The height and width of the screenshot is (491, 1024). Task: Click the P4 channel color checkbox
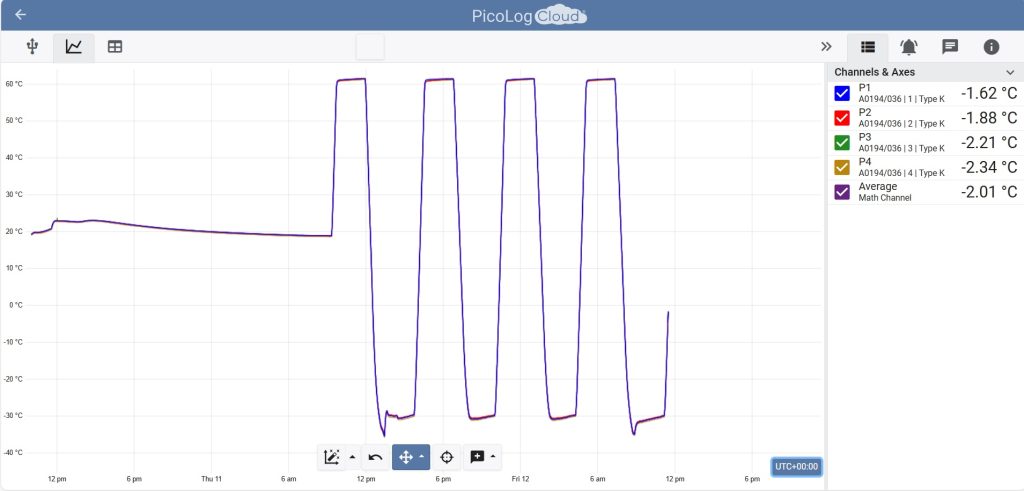pos(842,167)
